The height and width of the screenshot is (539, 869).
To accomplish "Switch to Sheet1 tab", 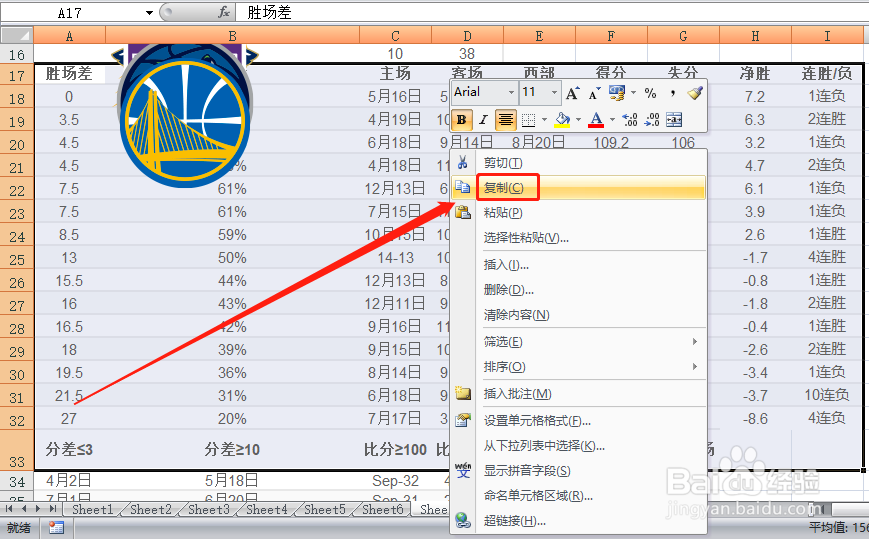I will (x=92, y=509).
